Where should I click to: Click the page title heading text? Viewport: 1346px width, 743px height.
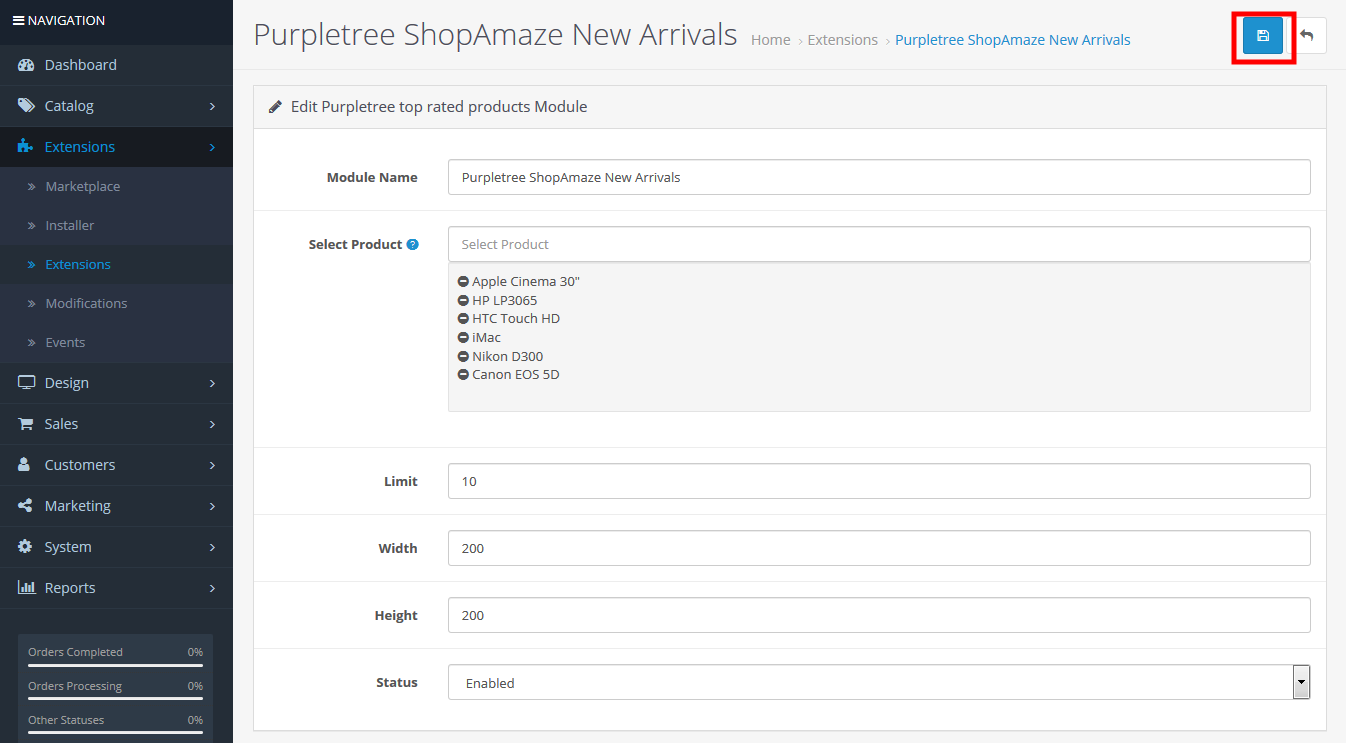(495, 35)
